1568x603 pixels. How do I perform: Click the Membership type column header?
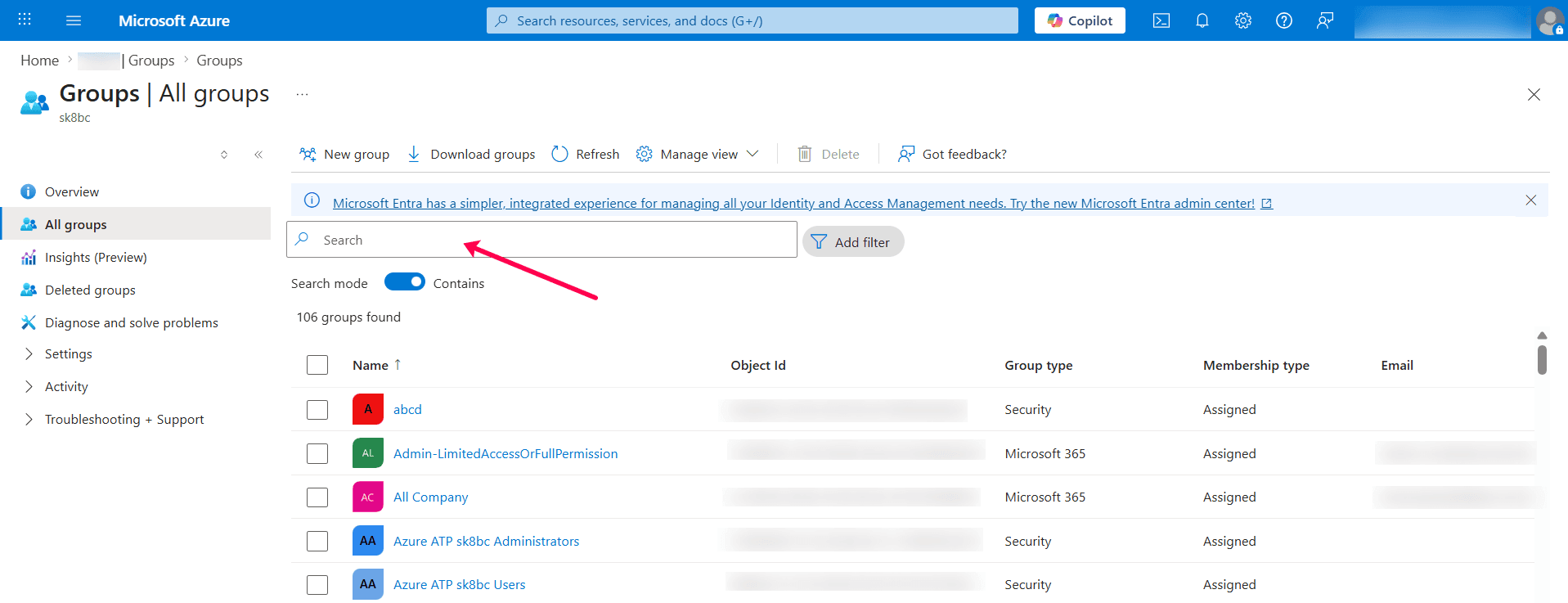point(1256,365)
